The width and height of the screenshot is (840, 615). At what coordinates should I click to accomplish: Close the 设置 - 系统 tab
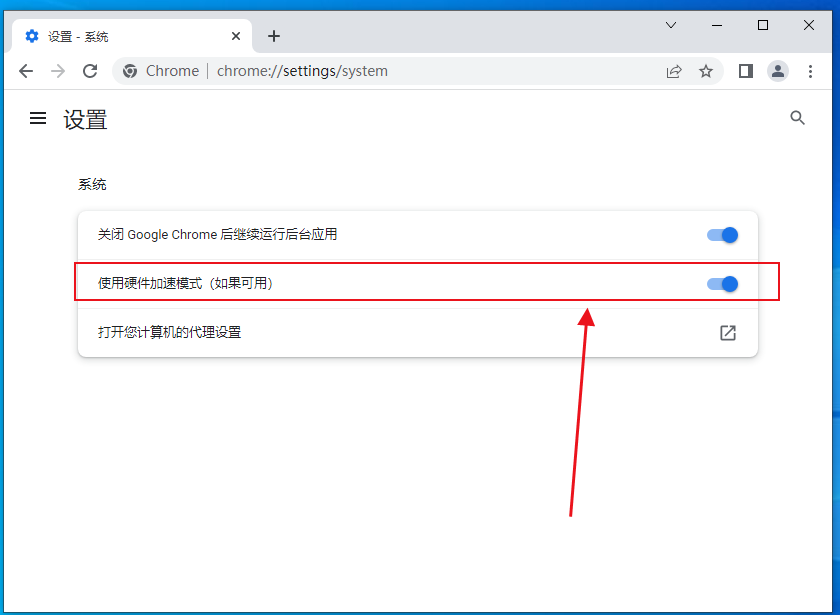pyautogui.click(x=236, y=36)
